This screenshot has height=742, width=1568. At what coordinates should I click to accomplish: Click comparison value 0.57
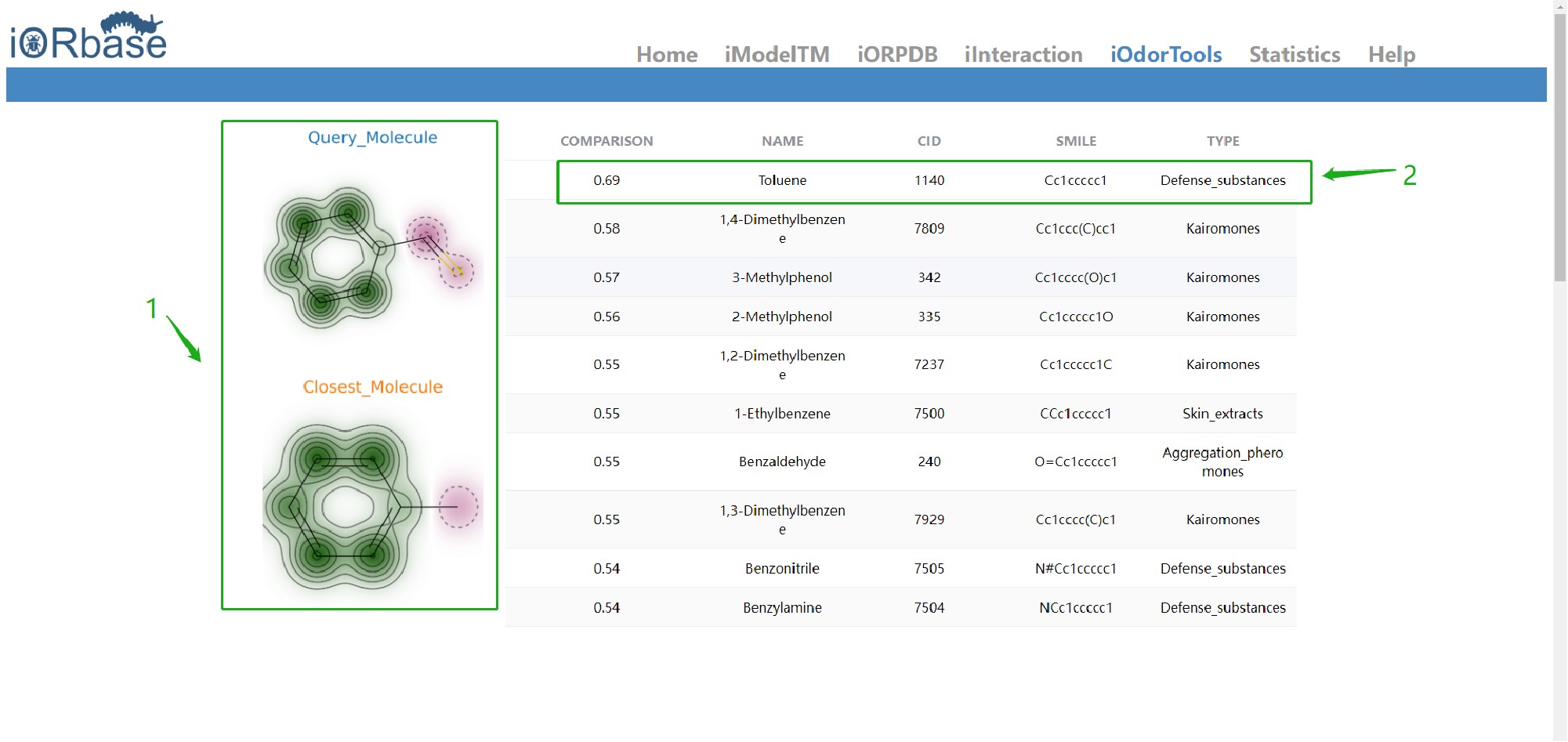click(607, 277)
